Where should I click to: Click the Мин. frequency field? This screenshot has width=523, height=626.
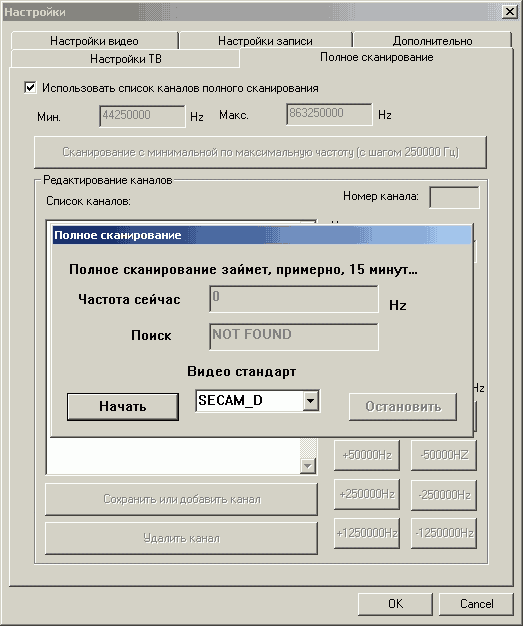[142, 116]
